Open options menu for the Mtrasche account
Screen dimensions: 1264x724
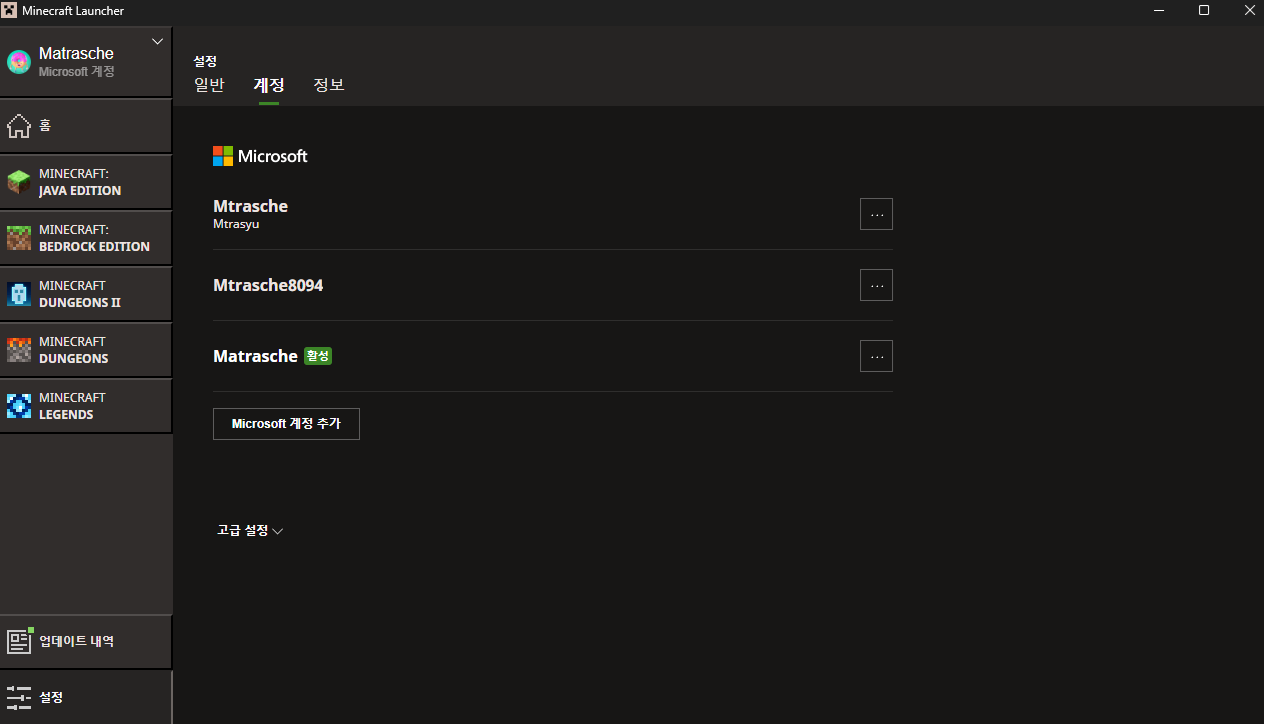[x=876, y=214]
